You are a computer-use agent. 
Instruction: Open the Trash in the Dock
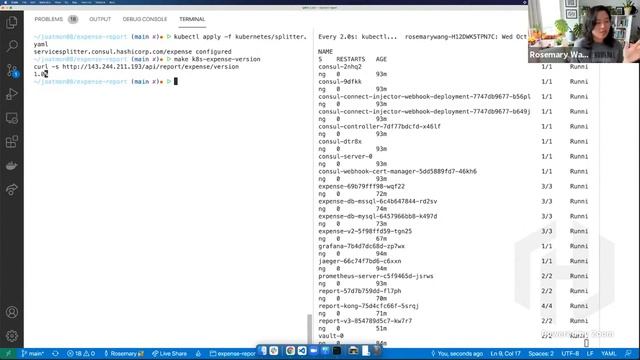click(377, 350)
